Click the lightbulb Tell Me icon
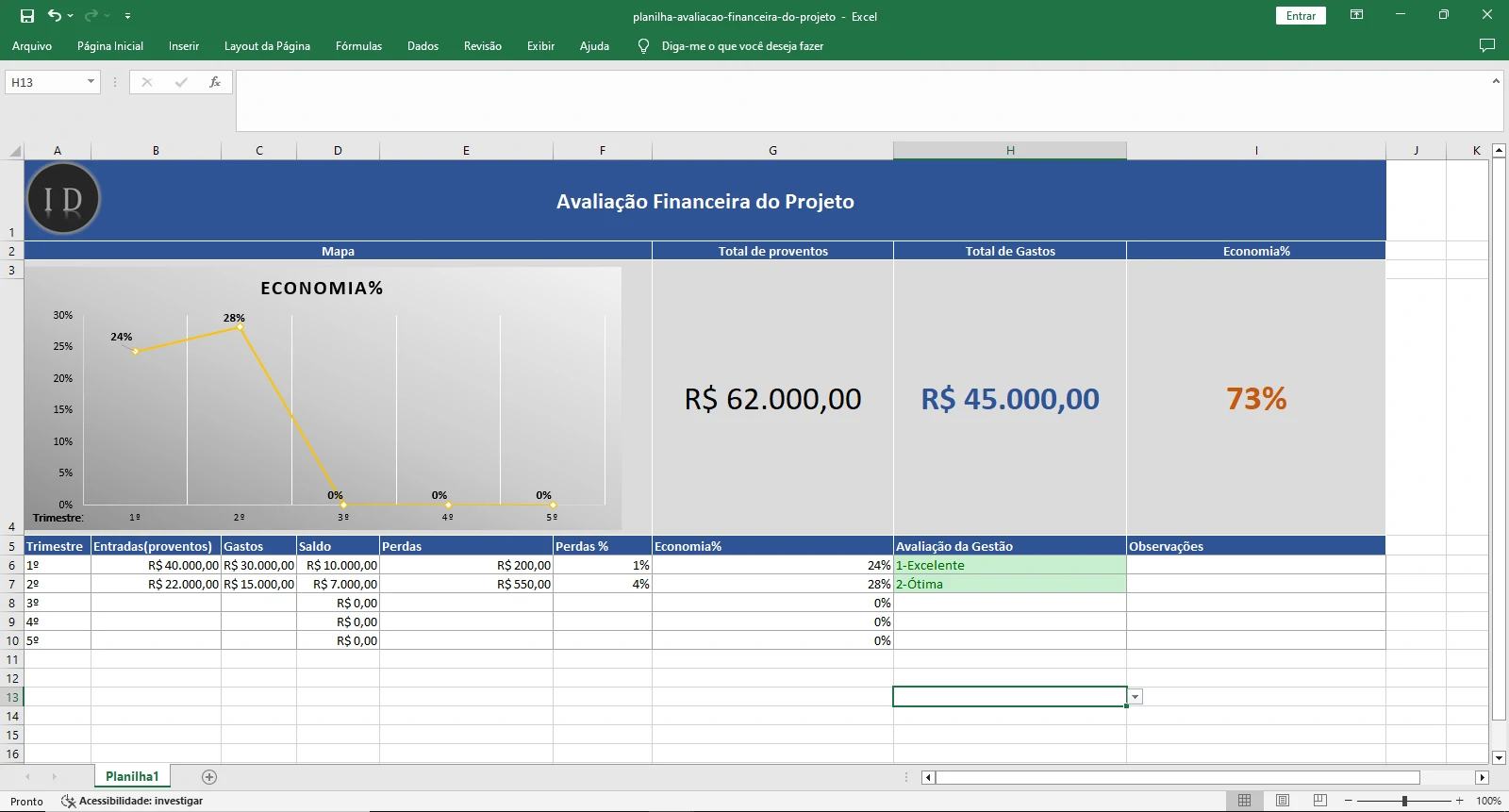The height and width of the screenshot is (812, 1509). pyautogui.click(x=643, y=45)
